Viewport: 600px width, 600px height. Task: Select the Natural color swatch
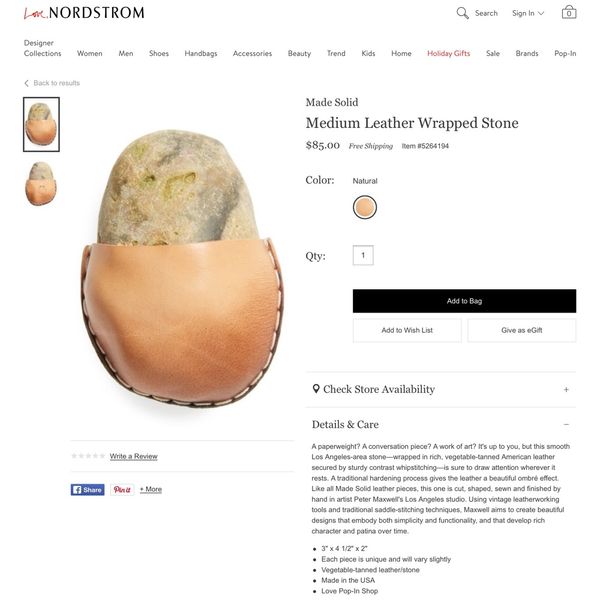click(x=365, y=207)
